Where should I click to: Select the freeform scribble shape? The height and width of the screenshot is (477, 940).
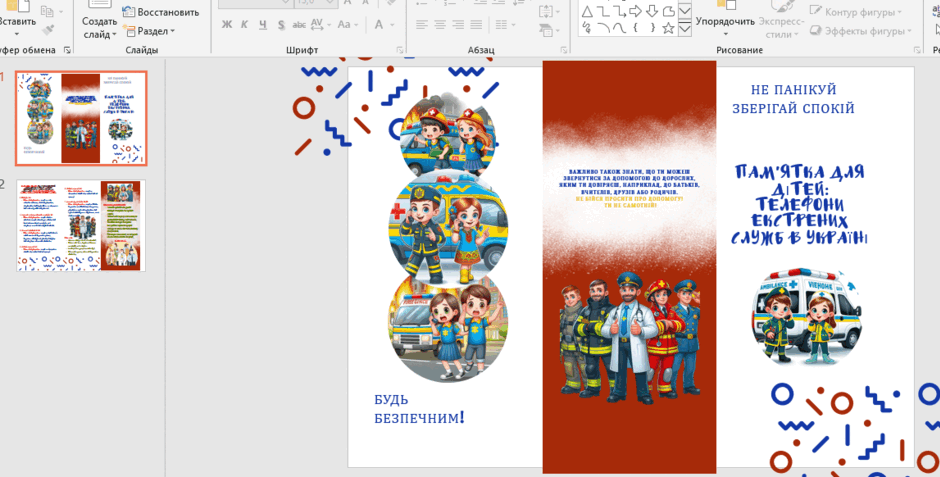pyautogui.click(x=587, y=28)
